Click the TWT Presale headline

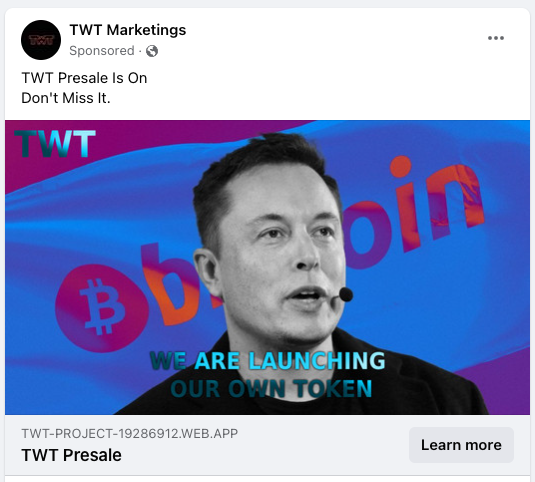(71, 455)
